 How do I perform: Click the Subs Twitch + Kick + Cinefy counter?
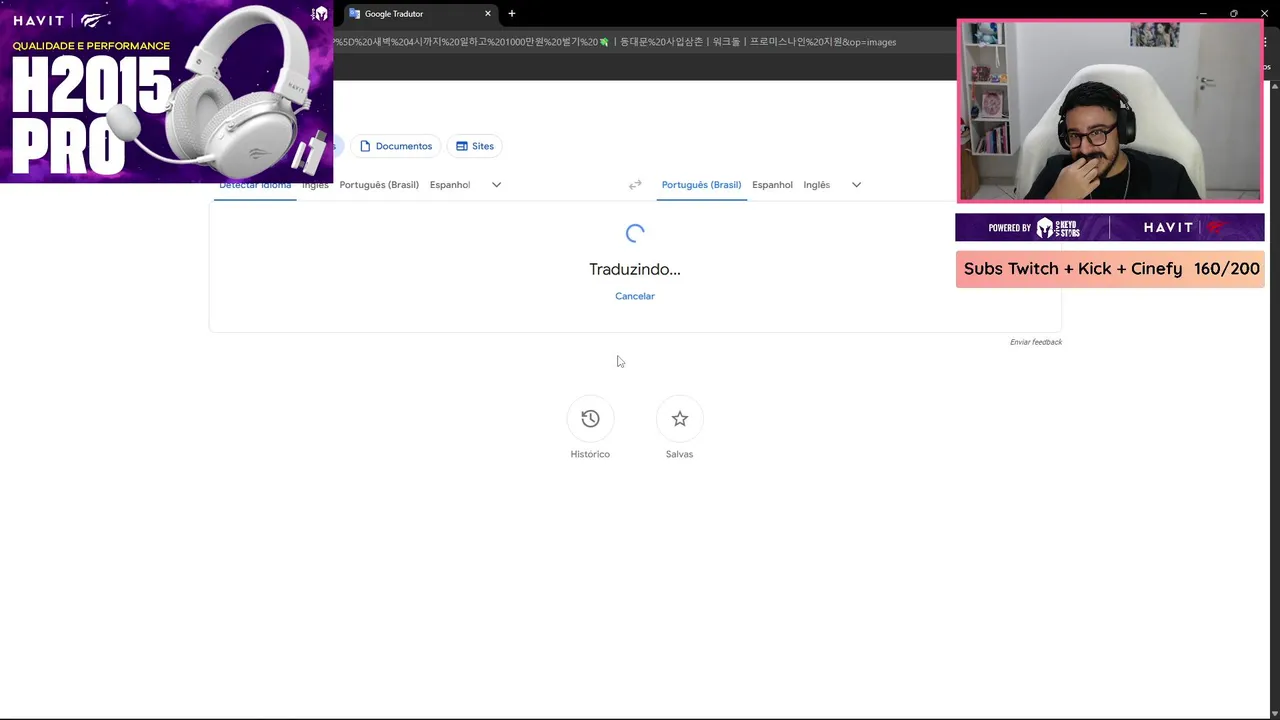coord(1110,269)
